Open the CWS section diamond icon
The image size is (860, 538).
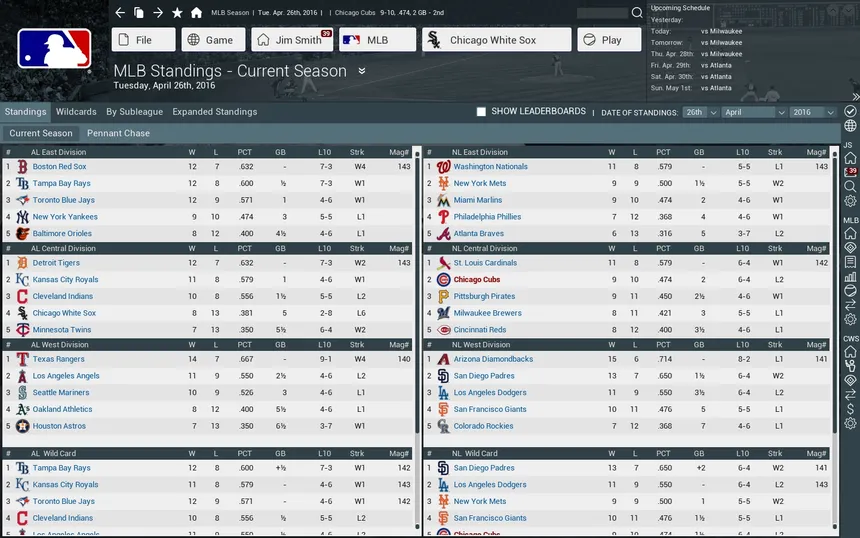(x=850, y=380)
